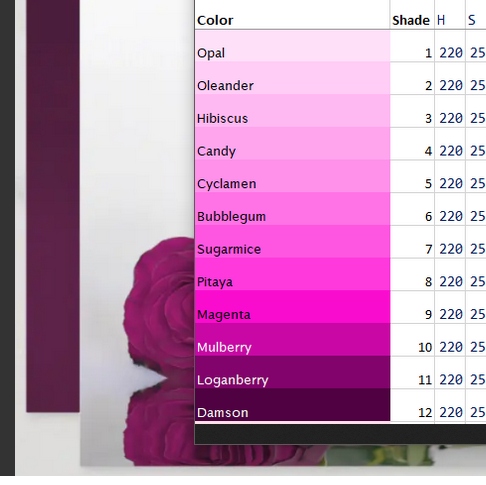Pick the Pitaya color swatch
This screenshot has width=486, height=485.
(292, 274)
